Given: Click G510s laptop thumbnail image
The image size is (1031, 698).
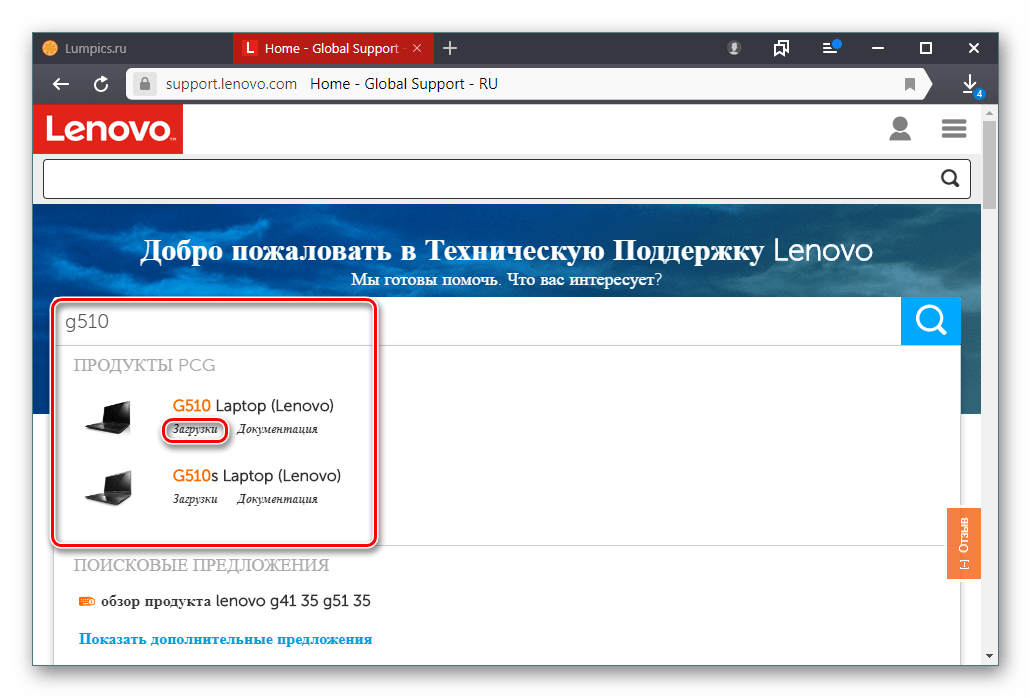Looking at the screenshot, I should point(108,488).
